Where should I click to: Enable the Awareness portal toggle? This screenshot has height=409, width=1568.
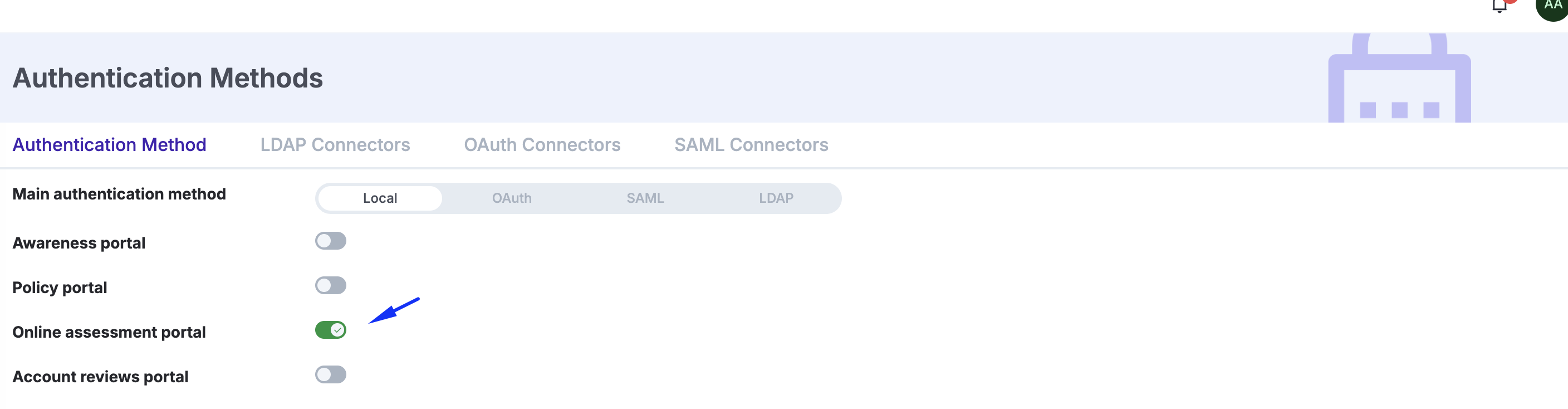[331, 241]
